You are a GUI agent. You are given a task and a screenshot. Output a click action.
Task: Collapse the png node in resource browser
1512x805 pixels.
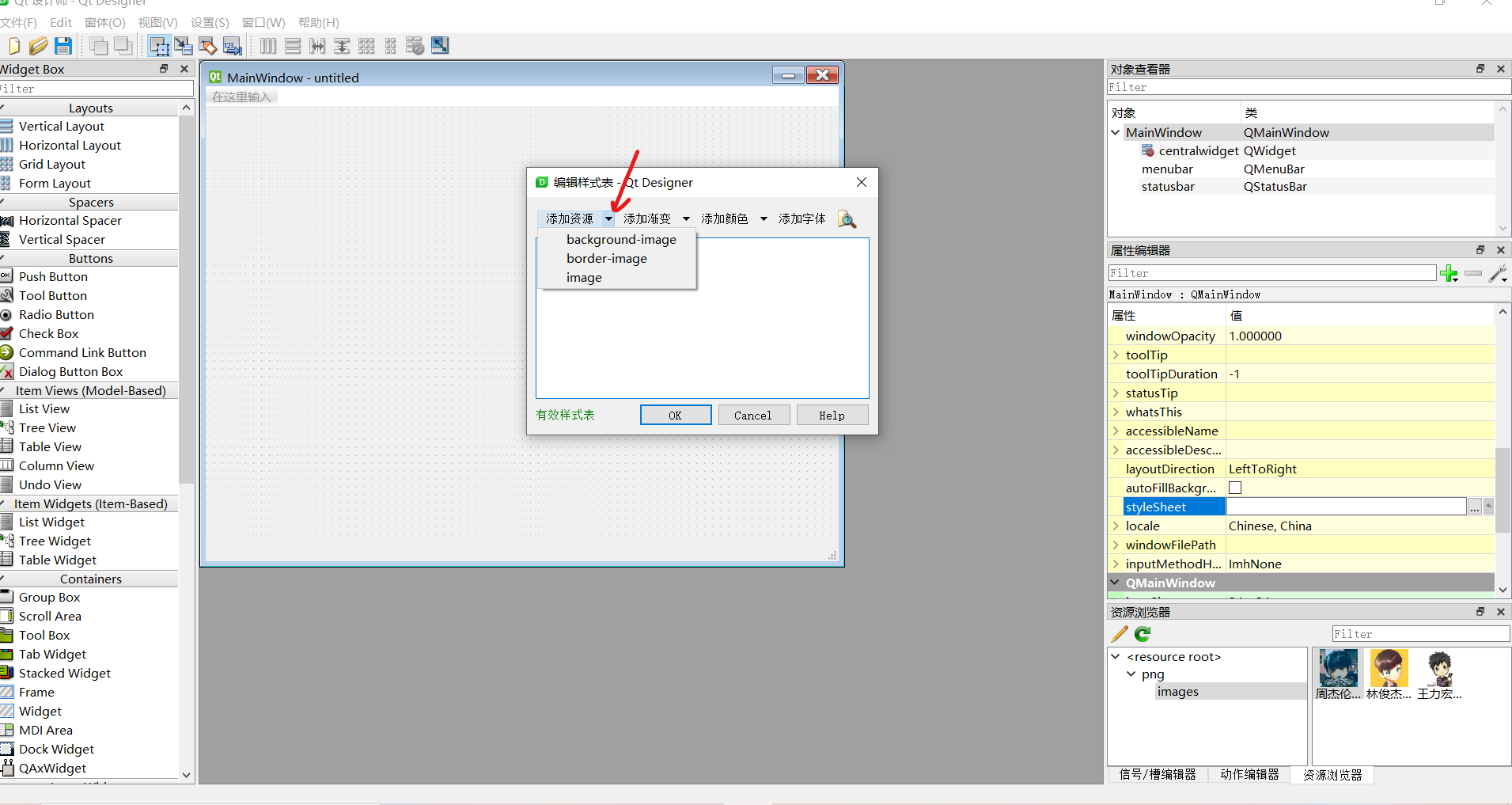pos(1131,674)
